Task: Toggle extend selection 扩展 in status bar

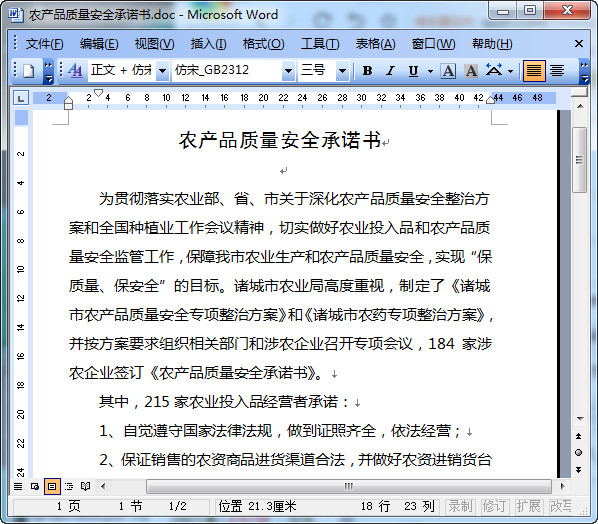Action: (x=528, y=506)
